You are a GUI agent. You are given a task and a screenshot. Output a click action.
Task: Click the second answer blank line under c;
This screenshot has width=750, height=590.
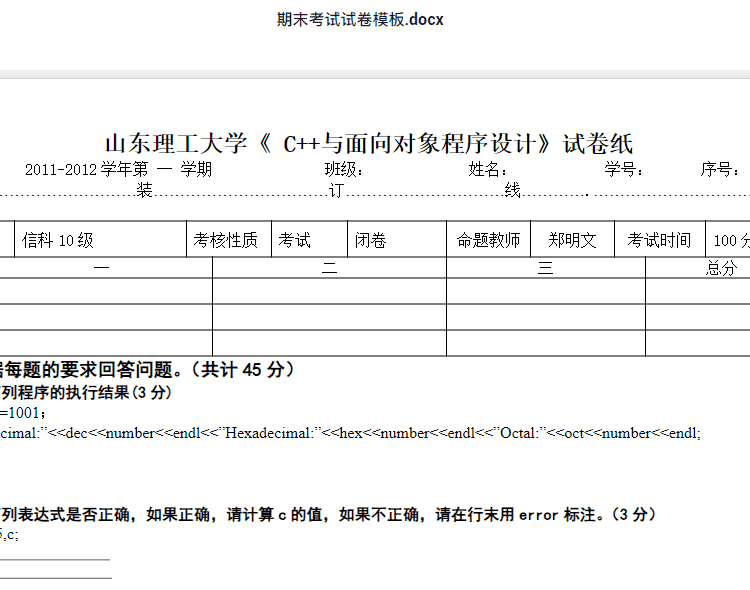click(55, 579)
